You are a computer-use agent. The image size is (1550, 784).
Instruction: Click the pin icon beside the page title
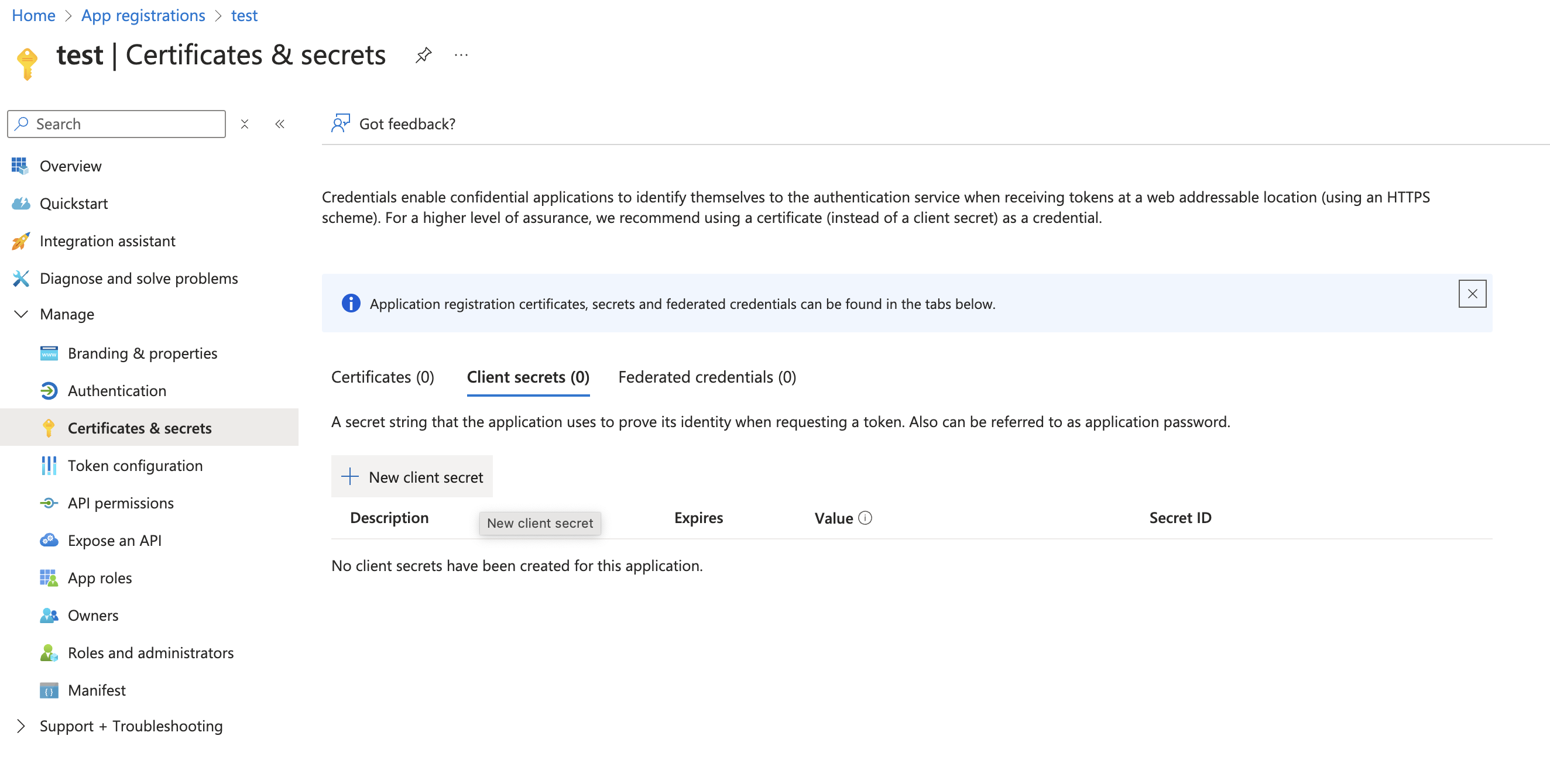tap(423, 56)
